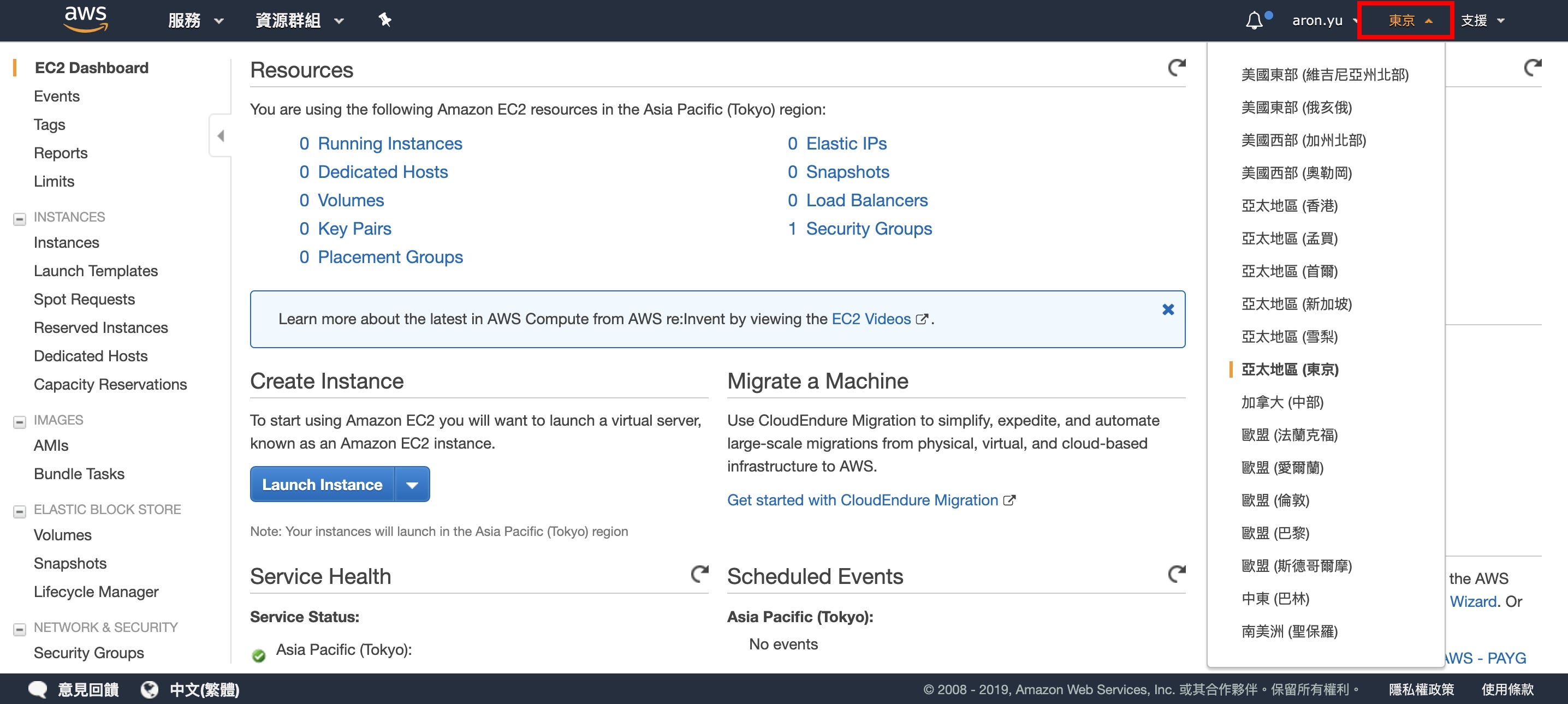Refresh the Scheduled Events section

coord(1177,573)
